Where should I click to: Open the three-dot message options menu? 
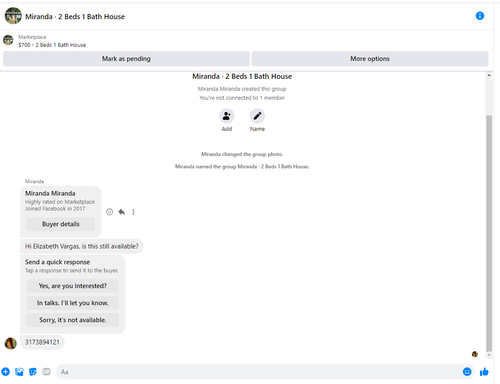click(133, 212)
